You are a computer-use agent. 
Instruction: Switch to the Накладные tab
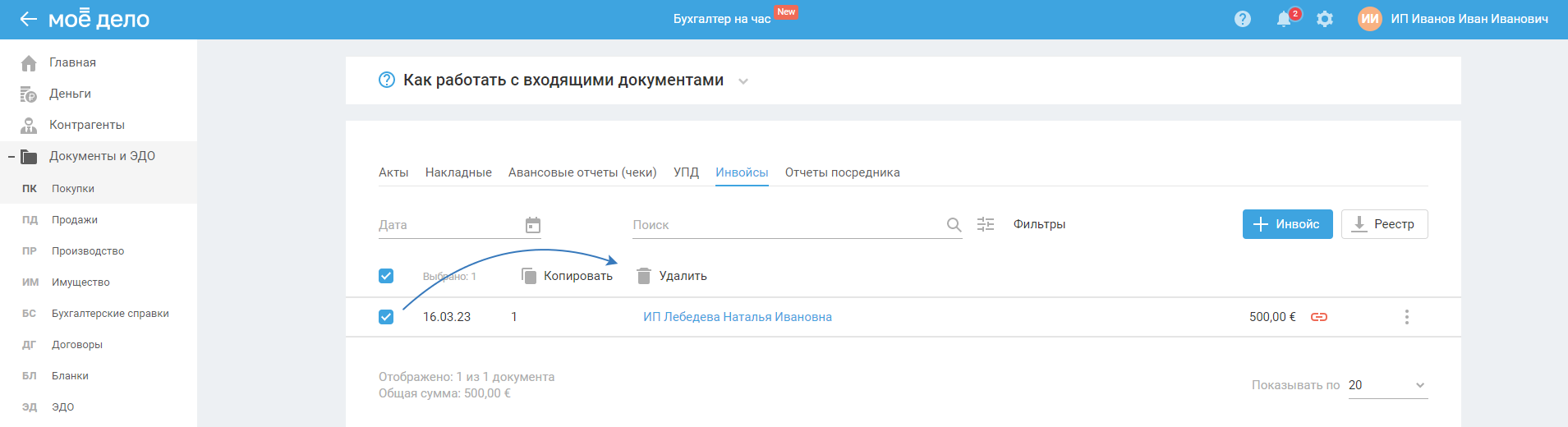click(x=458, y=172)
